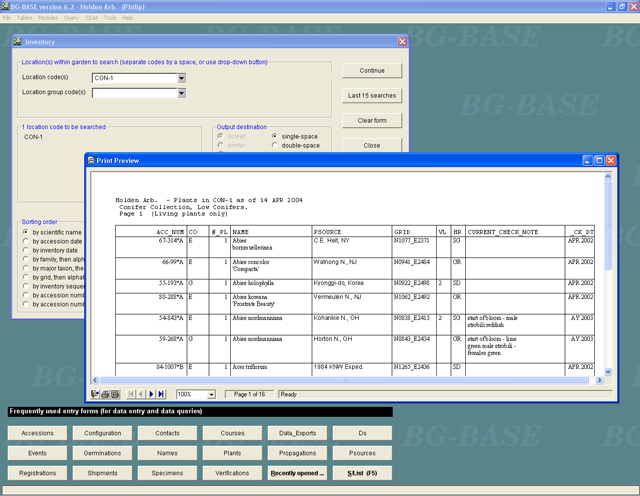Open the Tools menu
The width and height of the screenshot is (640, 496).
point(110,18)
